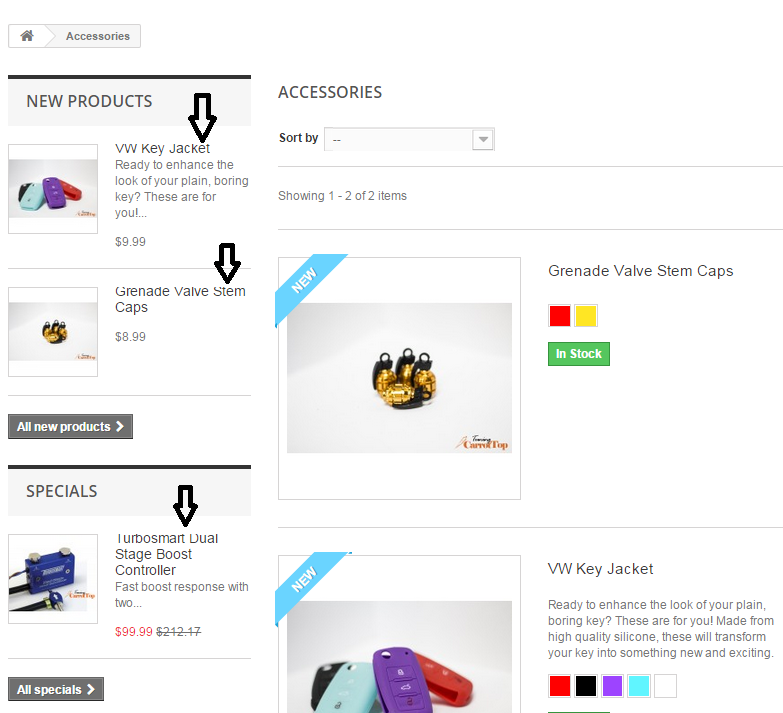Click the SPECIALS section heading
The image size is (783, 713).
[62, 491]
